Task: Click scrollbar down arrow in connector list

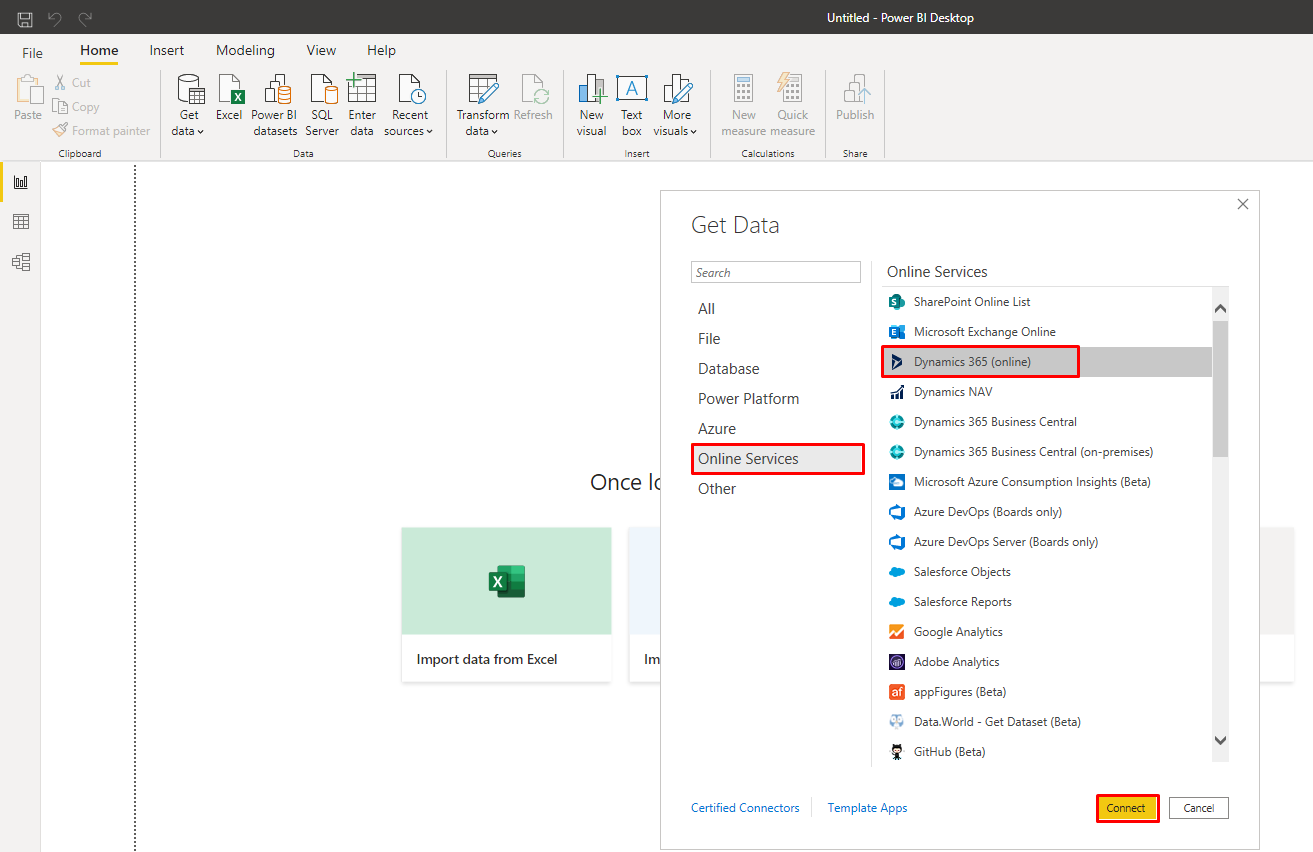Action: (1220, 740)
